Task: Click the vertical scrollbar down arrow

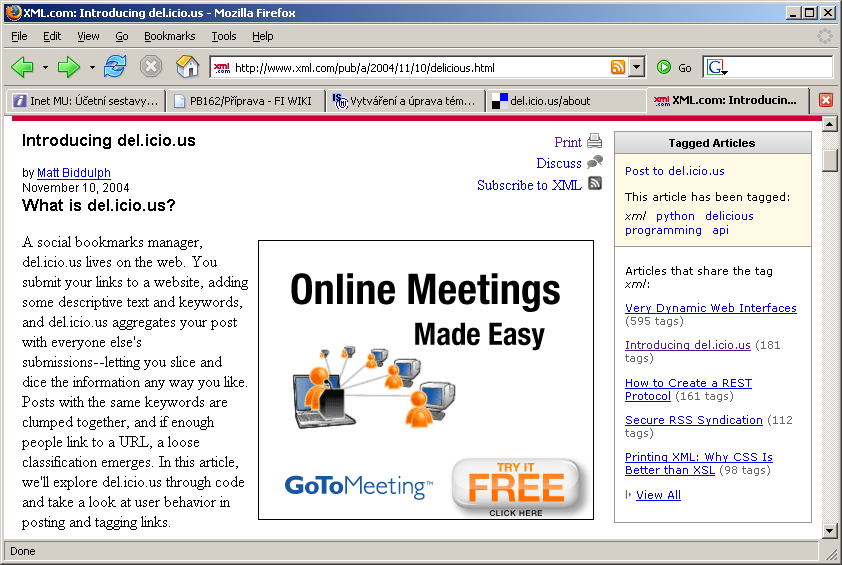Action: pyautogui.click(x=830, y=531)
